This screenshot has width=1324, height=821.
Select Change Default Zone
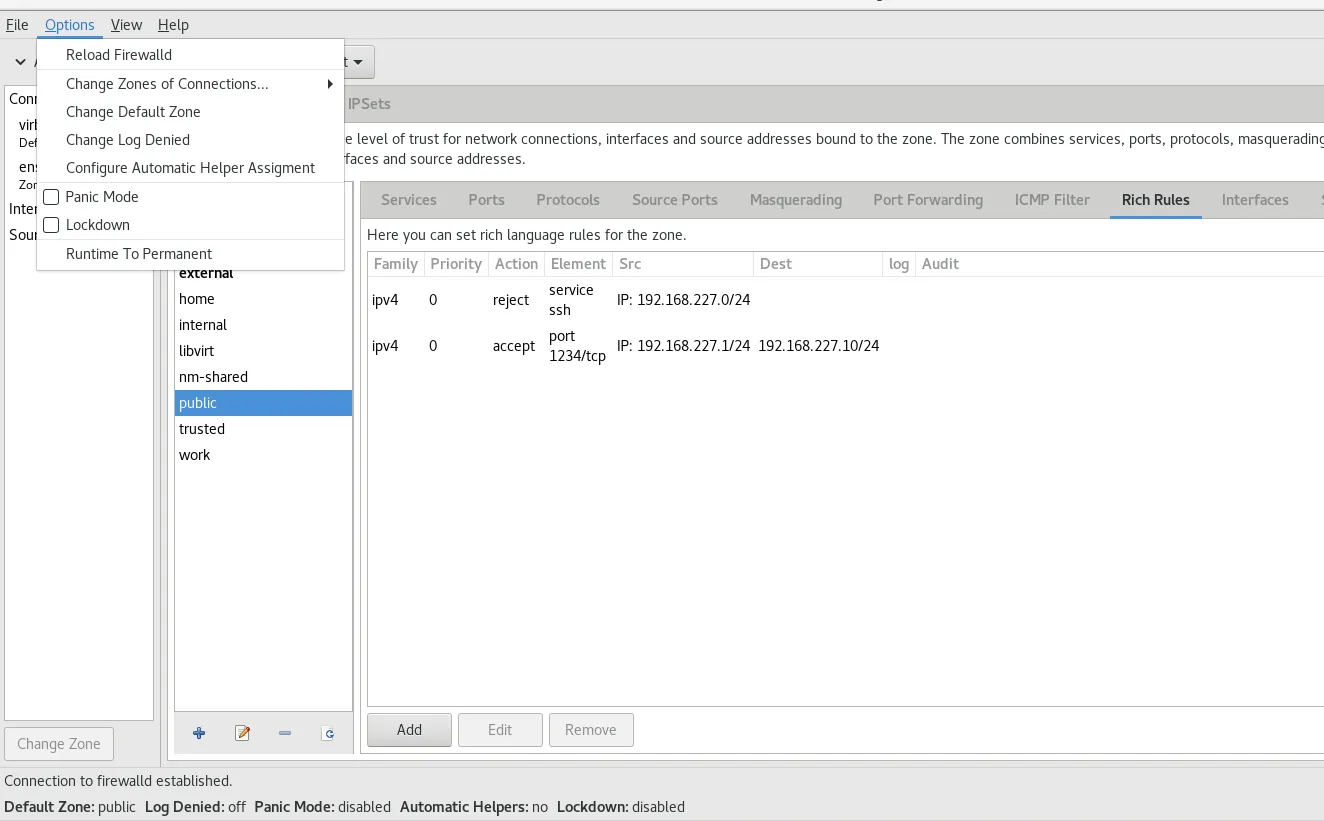(x=190, y=112)
